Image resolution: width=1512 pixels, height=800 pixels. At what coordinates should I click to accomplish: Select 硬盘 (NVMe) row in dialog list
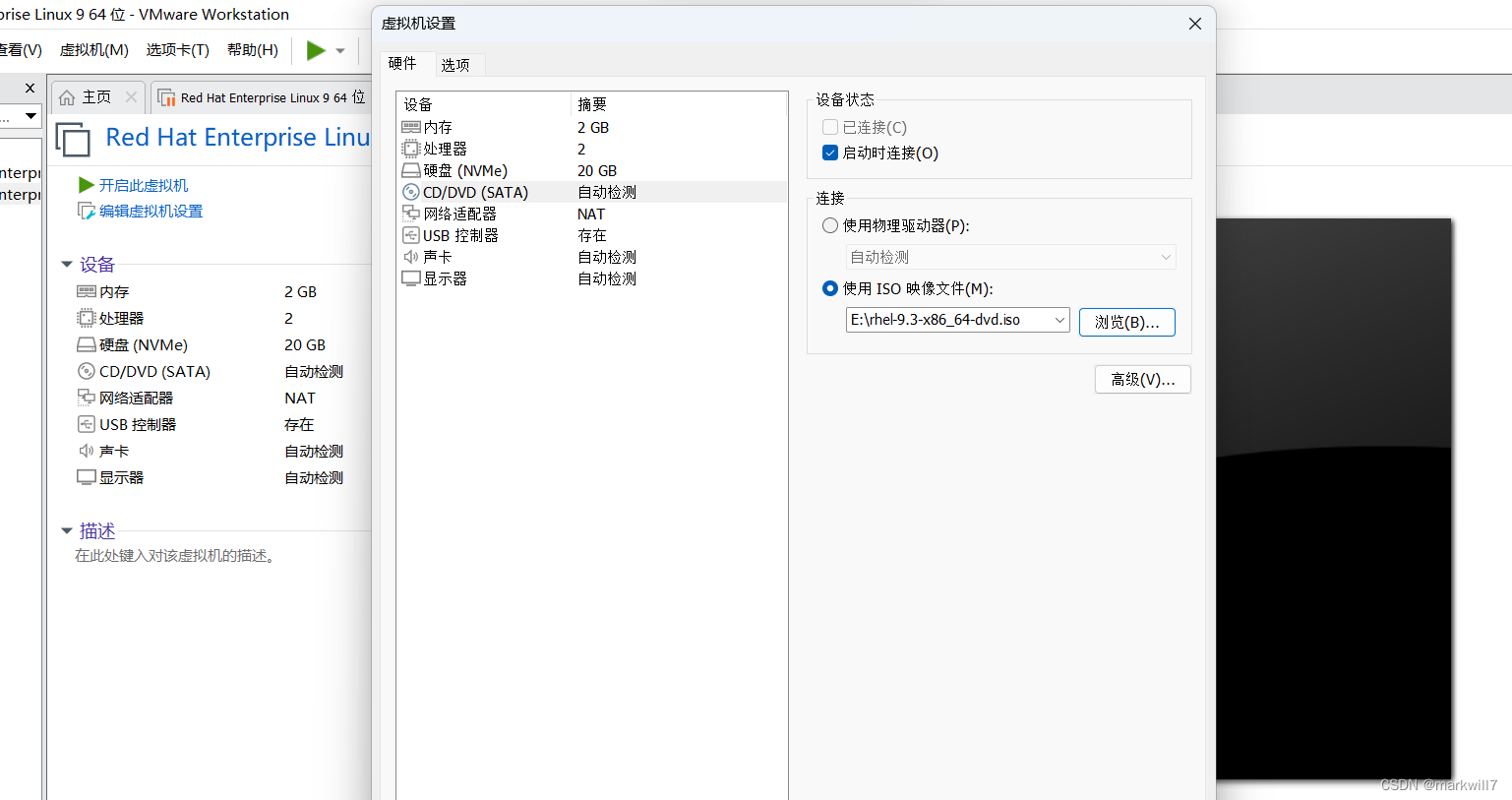pos(592,170)
